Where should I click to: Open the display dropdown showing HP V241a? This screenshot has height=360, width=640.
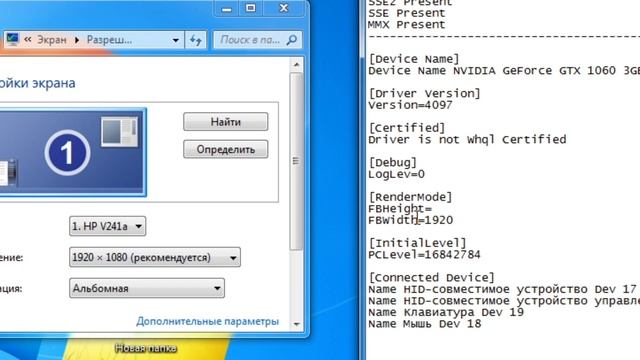click(x=107, y=226)
